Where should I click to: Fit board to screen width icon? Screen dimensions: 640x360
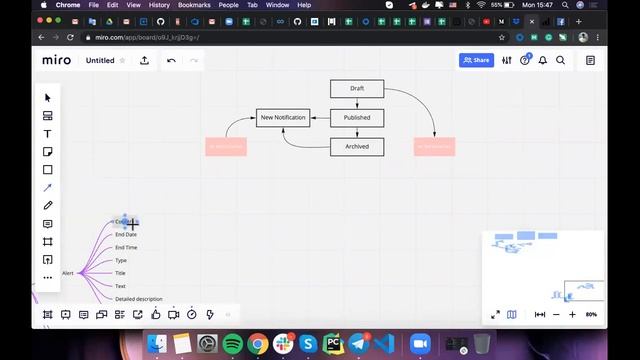coord(540,315)
